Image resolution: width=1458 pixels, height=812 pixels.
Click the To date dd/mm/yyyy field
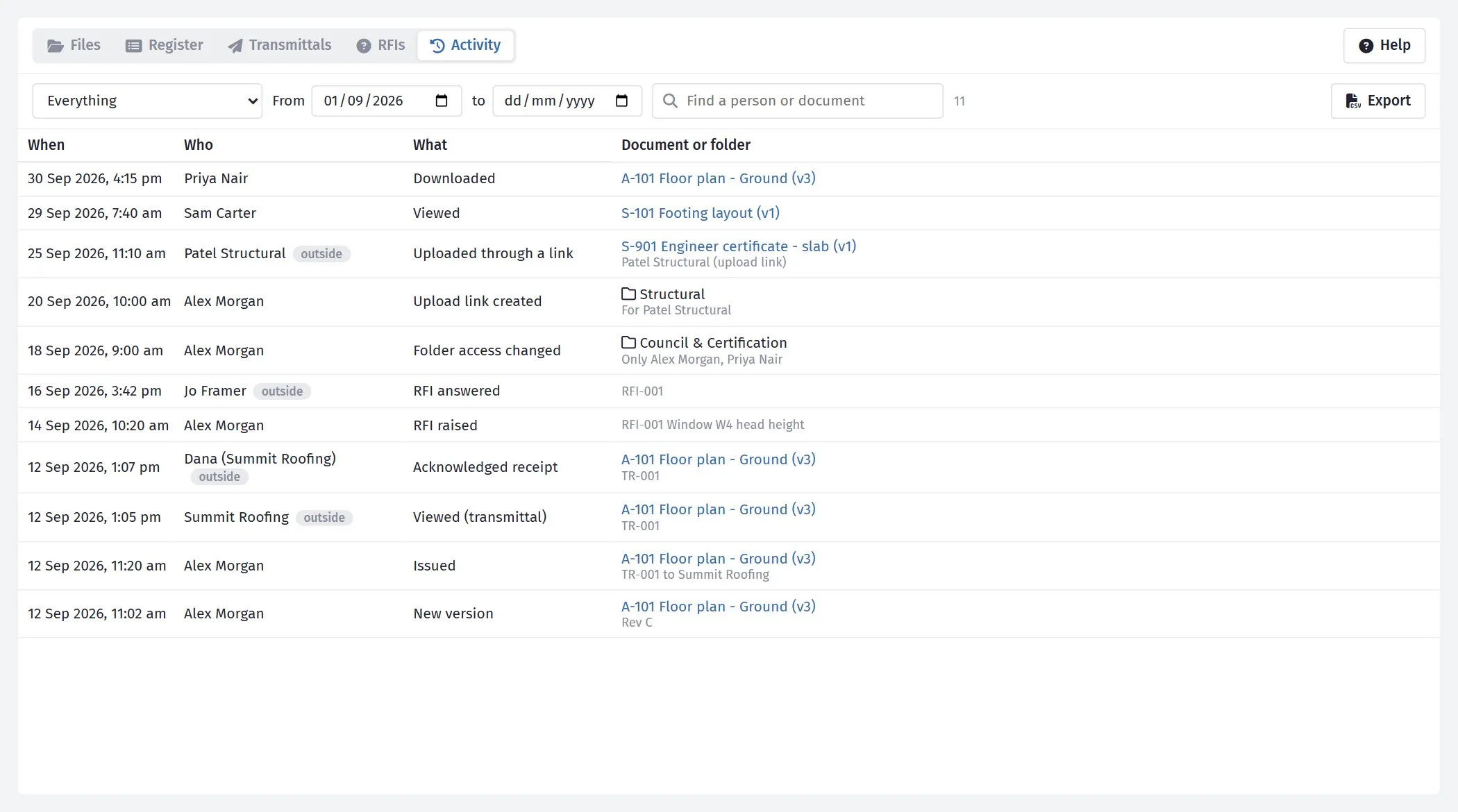point(567,101)
